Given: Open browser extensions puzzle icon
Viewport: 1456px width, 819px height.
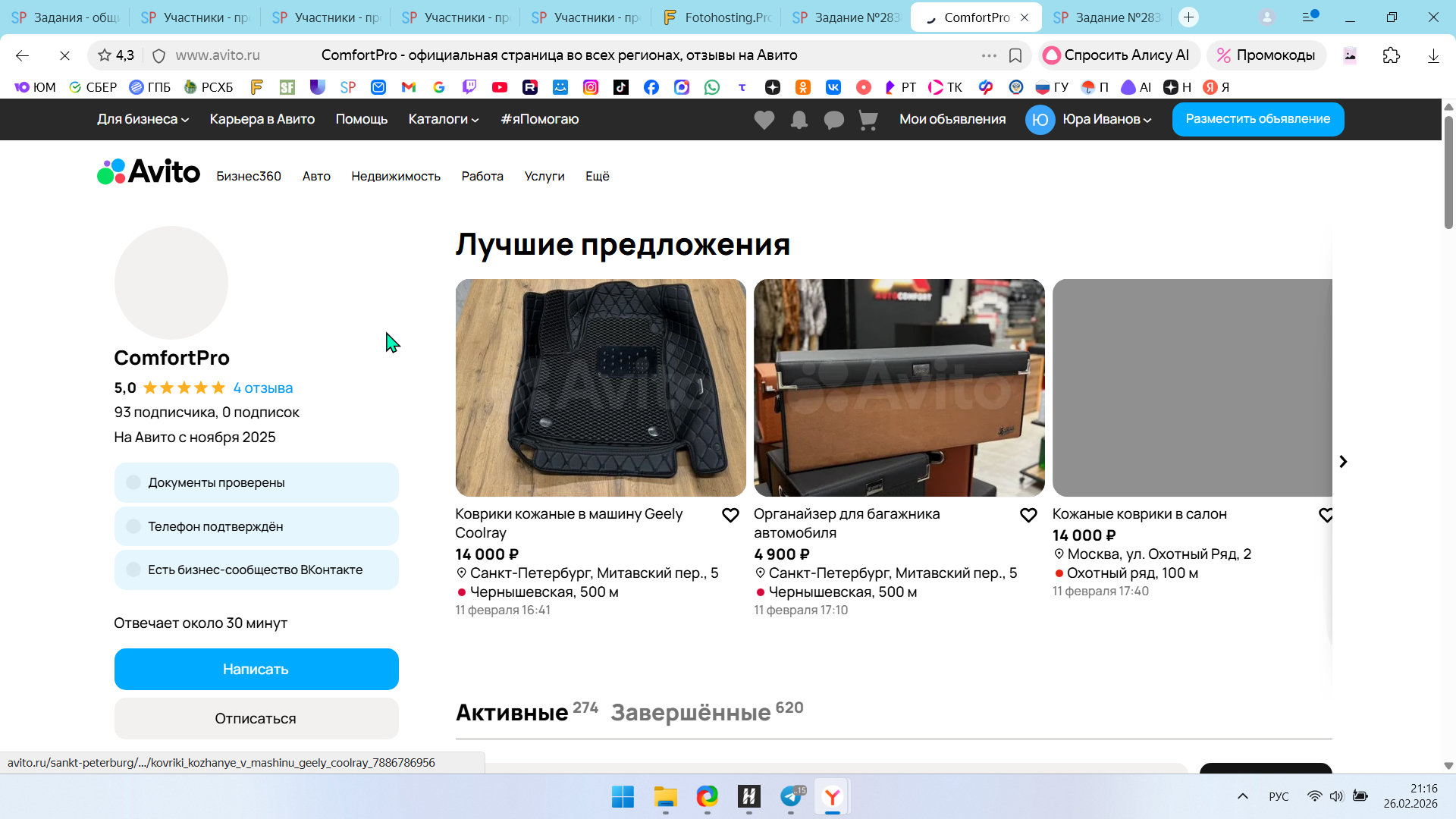Looking at the screenshot, I should tap(1392, 55).
